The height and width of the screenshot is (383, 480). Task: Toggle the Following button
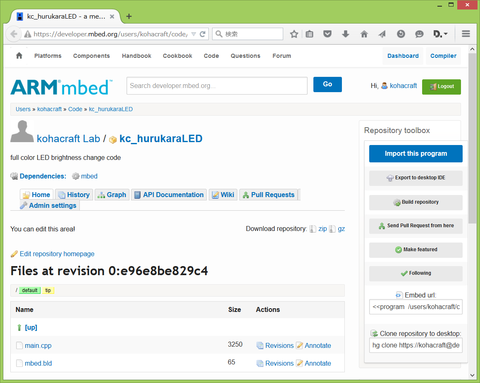pos(416,273)
